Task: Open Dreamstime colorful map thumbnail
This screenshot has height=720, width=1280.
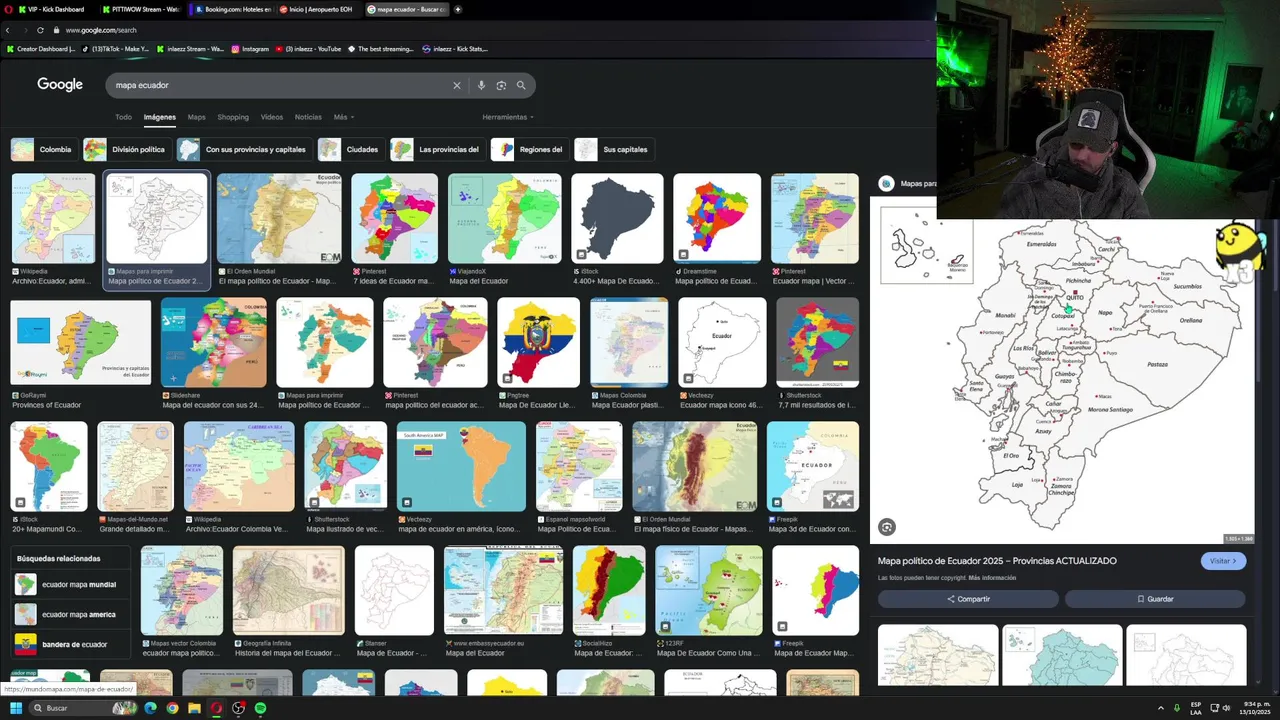Action: click(717, 218)
